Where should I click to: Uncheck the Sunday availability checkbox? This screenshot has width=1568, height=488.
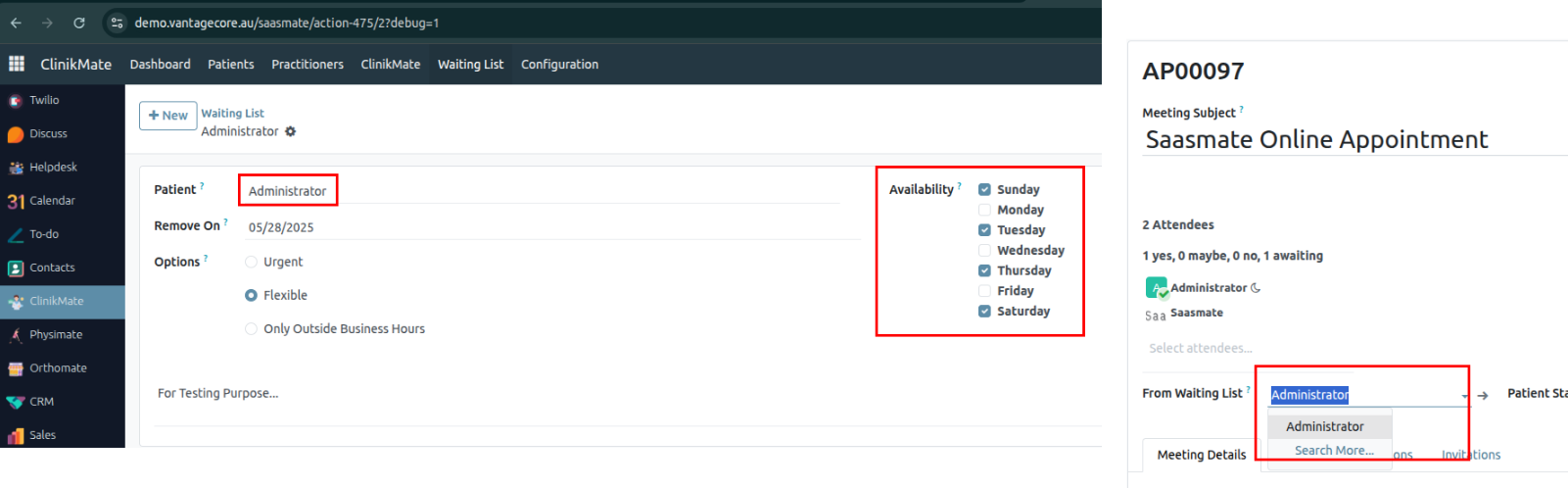(984, 189)
